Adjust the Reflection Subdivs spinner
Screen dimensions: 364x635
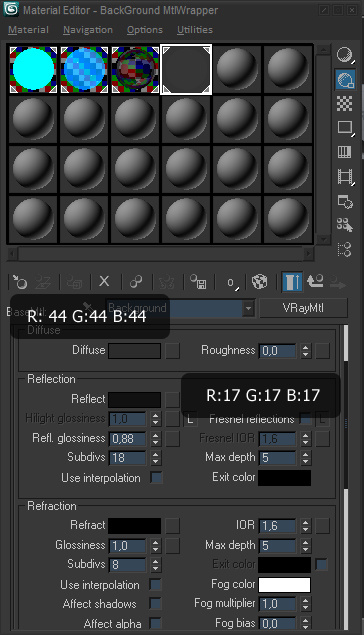[x=155, y=458]
